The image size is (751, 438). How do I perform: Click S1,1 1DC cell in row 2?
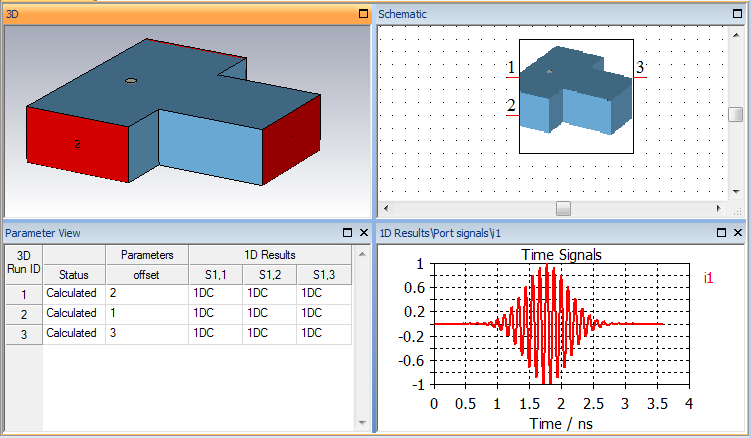pyautogui.click(x=216, y=313)
